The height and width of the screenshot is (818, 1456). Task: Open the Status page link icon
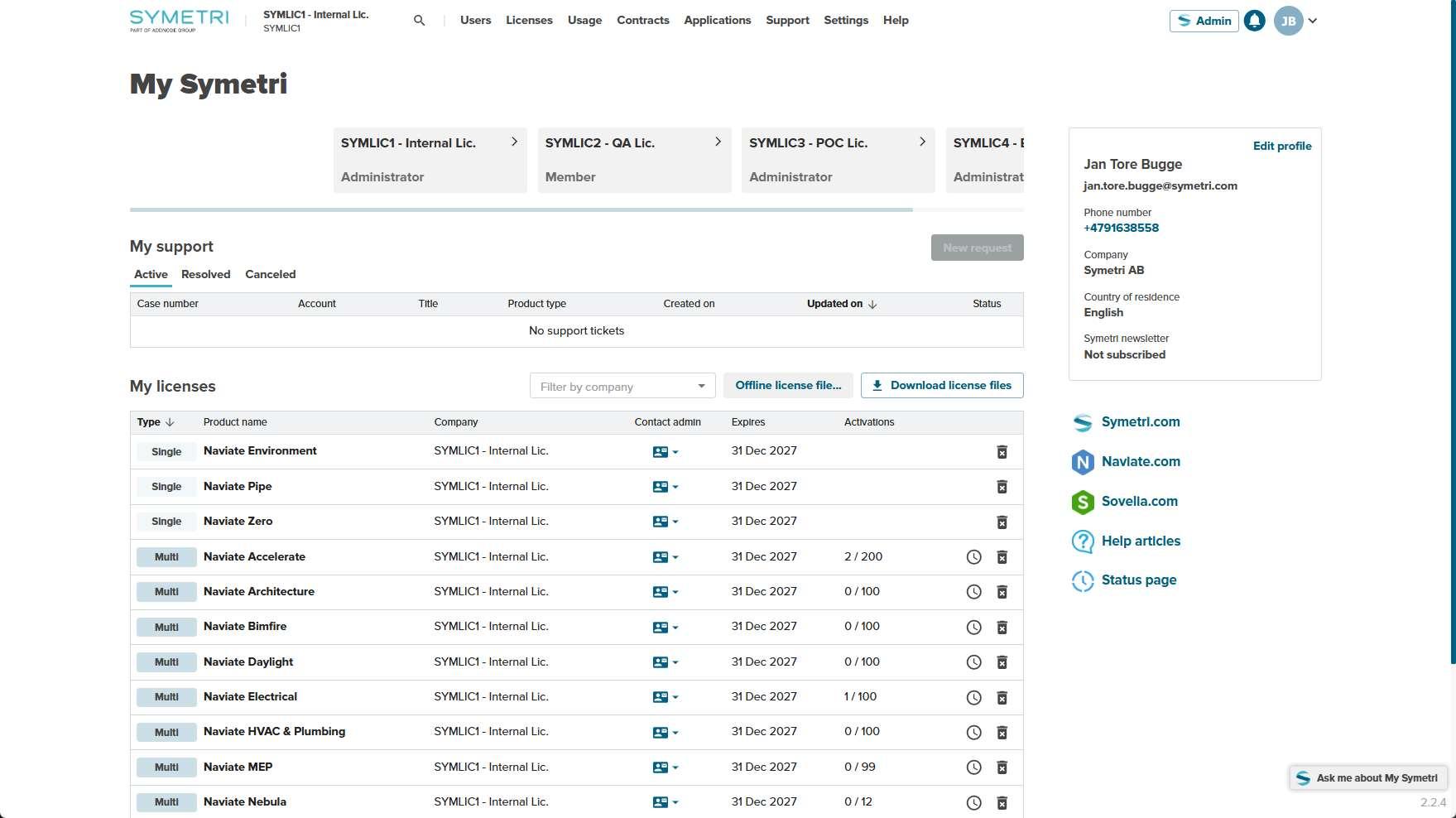tap(1083, 580)
